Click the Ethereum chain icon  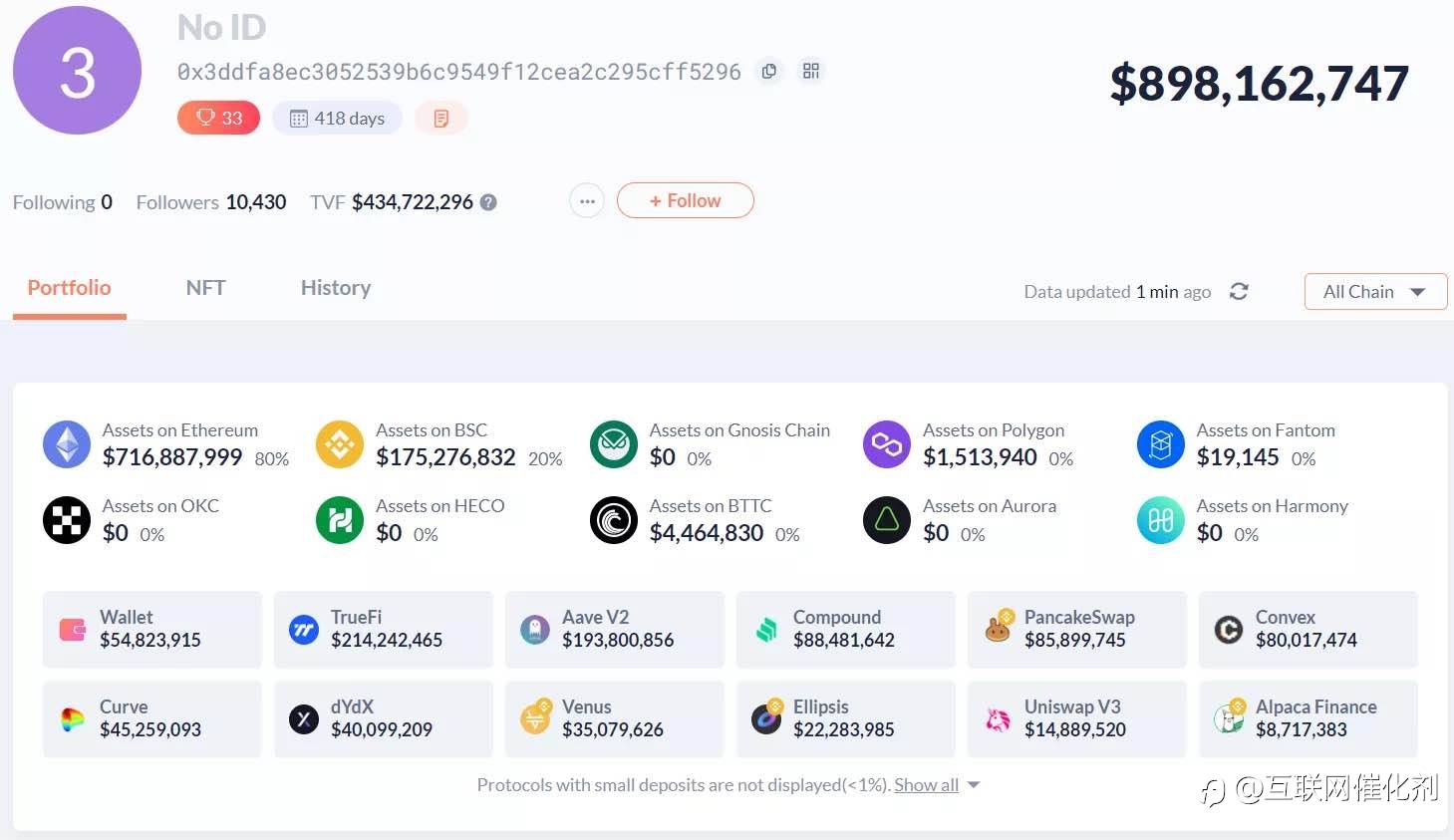click(x=67, y=444)
